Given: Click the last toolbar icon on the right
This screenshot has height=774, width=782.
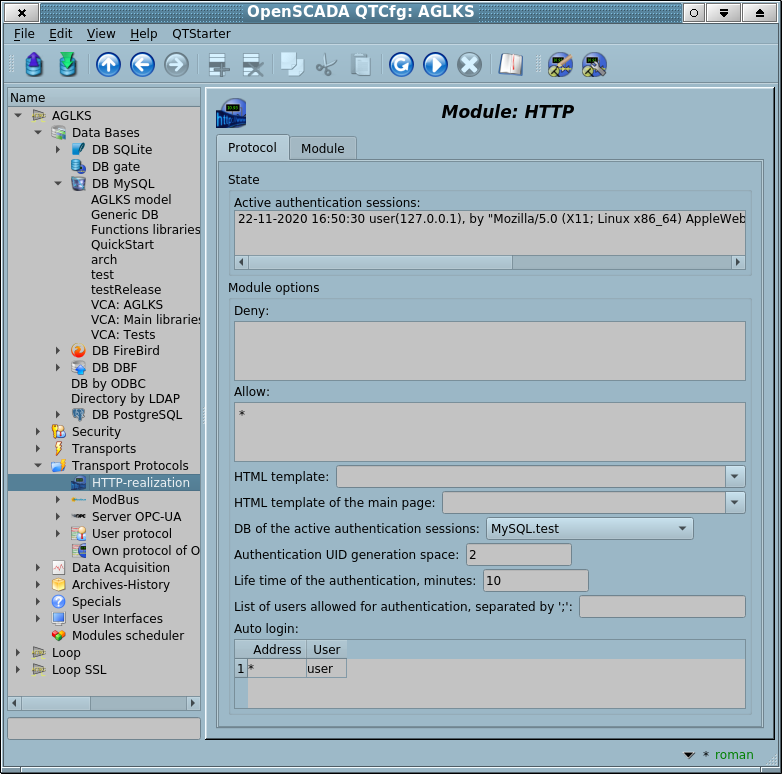Looking at the screenshot, I should pos(594,65).
